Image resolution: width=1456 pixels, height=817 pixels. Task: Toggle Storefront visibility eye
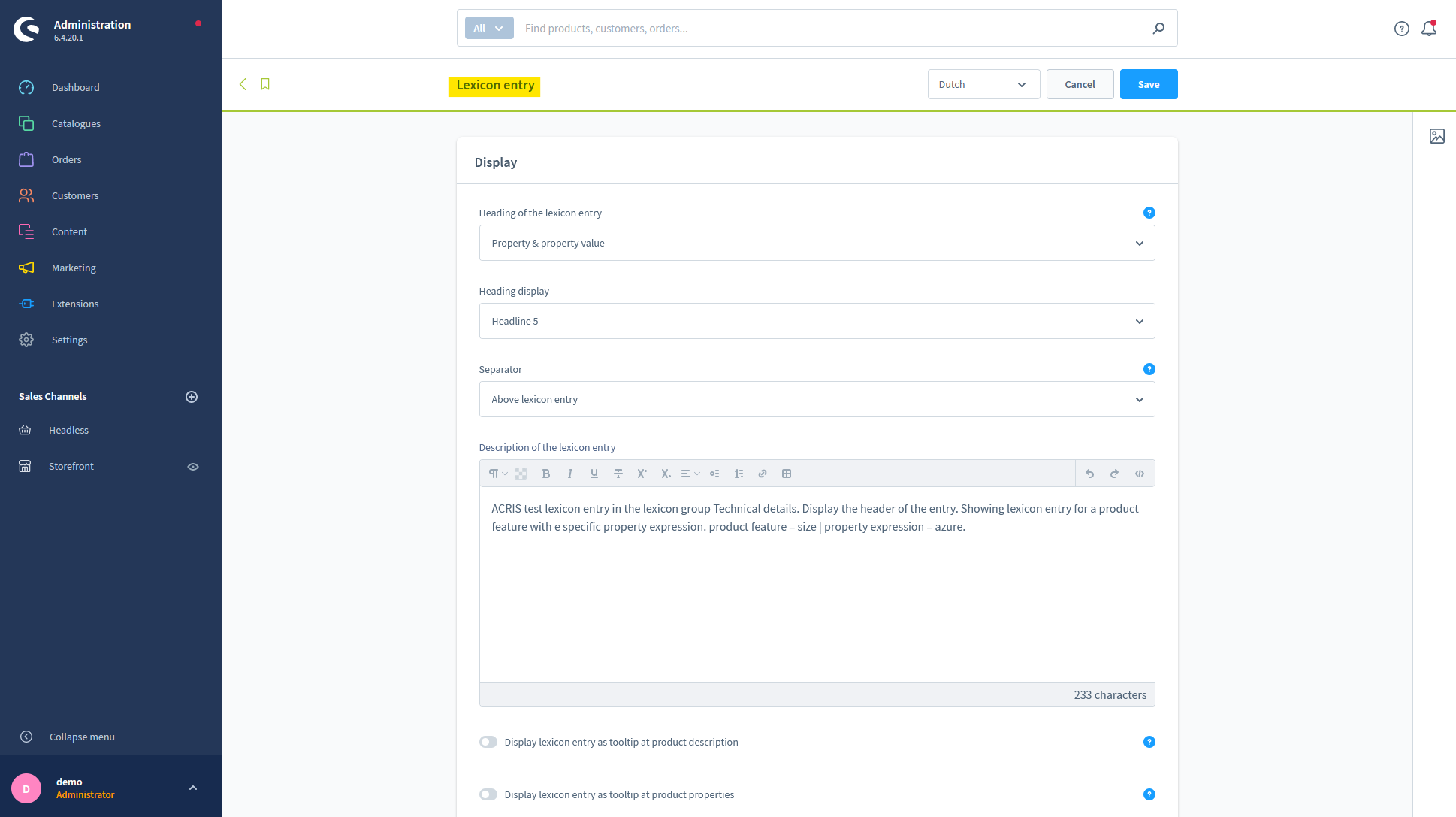pyautogui.click(x=193, y=467)
